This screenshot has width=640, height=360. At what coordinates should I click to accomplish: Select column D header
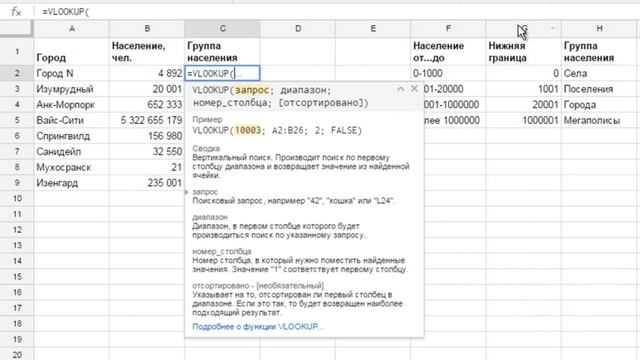click(298, 29)
